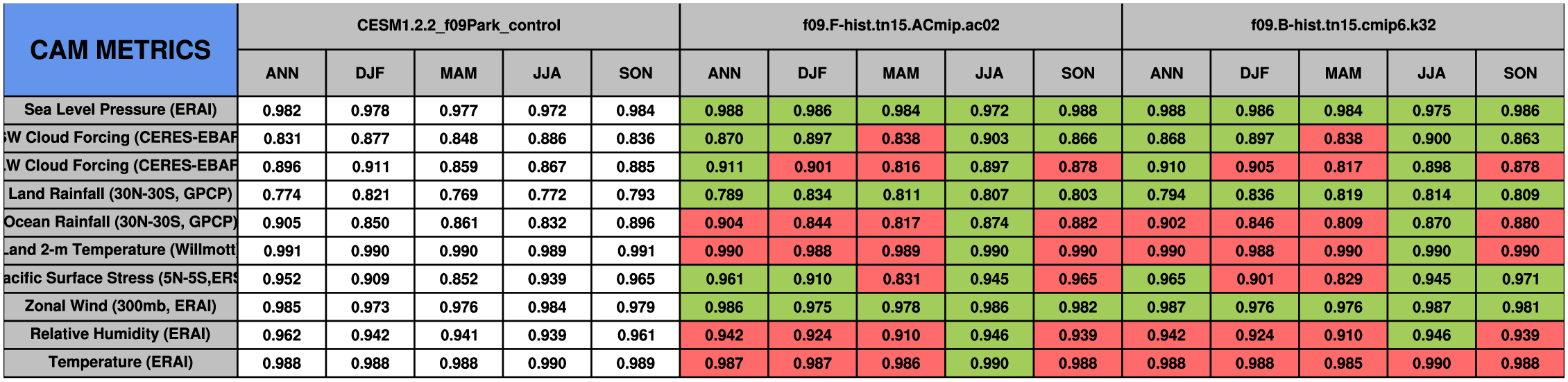Select the red cell showing 0.831
The image size is (1568, 382).
tap(901, 279)
